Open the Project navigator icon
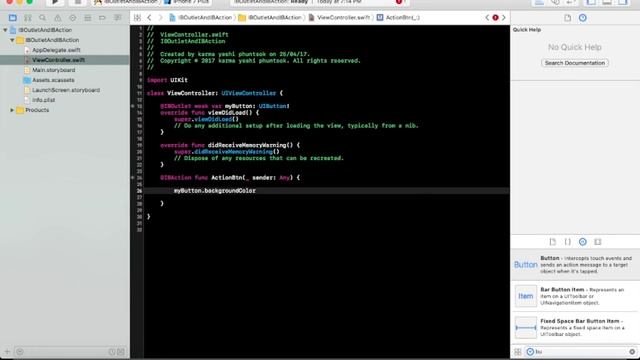640x360 pixels. pos(13,18)
